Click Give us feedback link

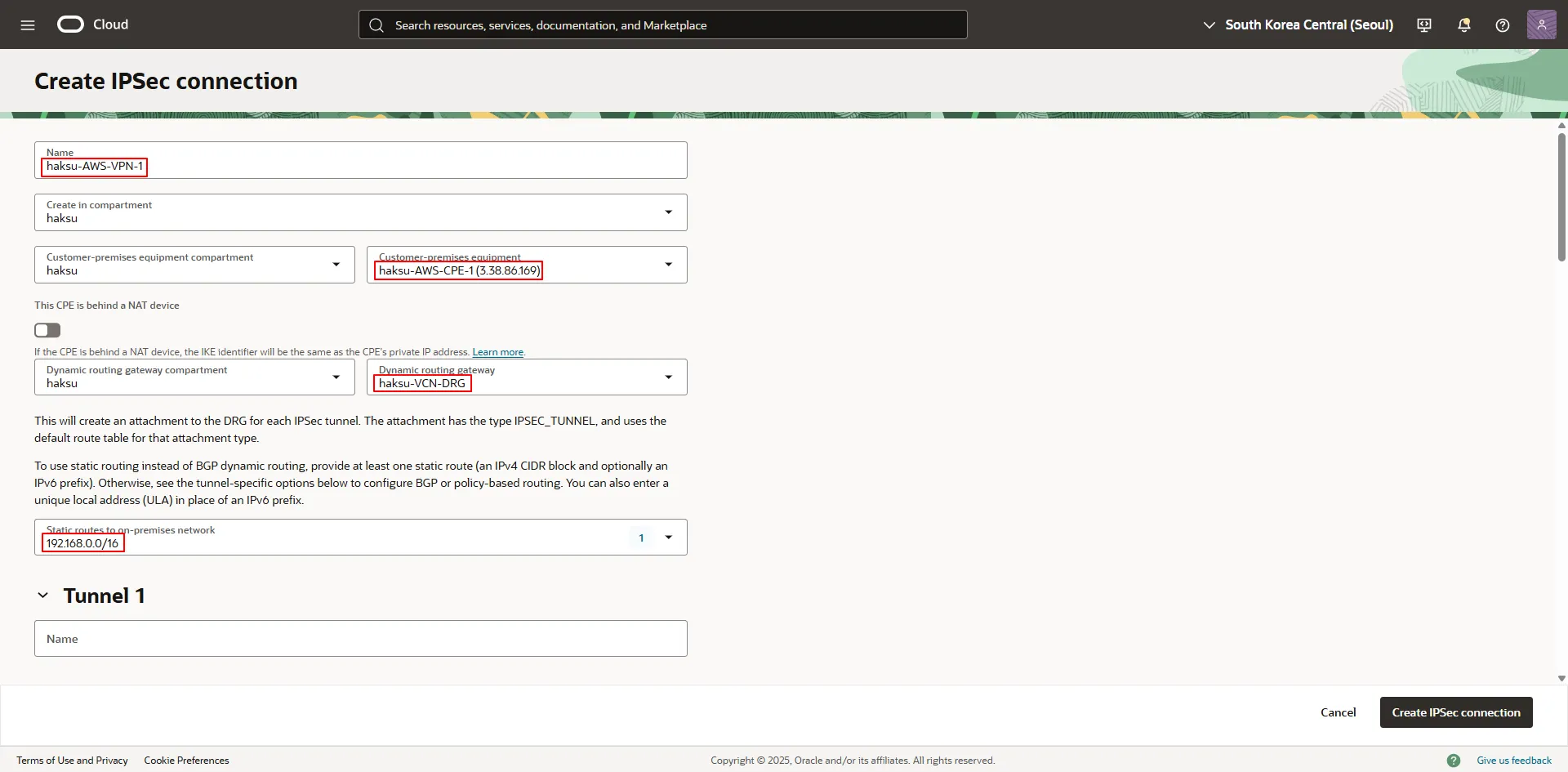click(x=1514, y=761)
